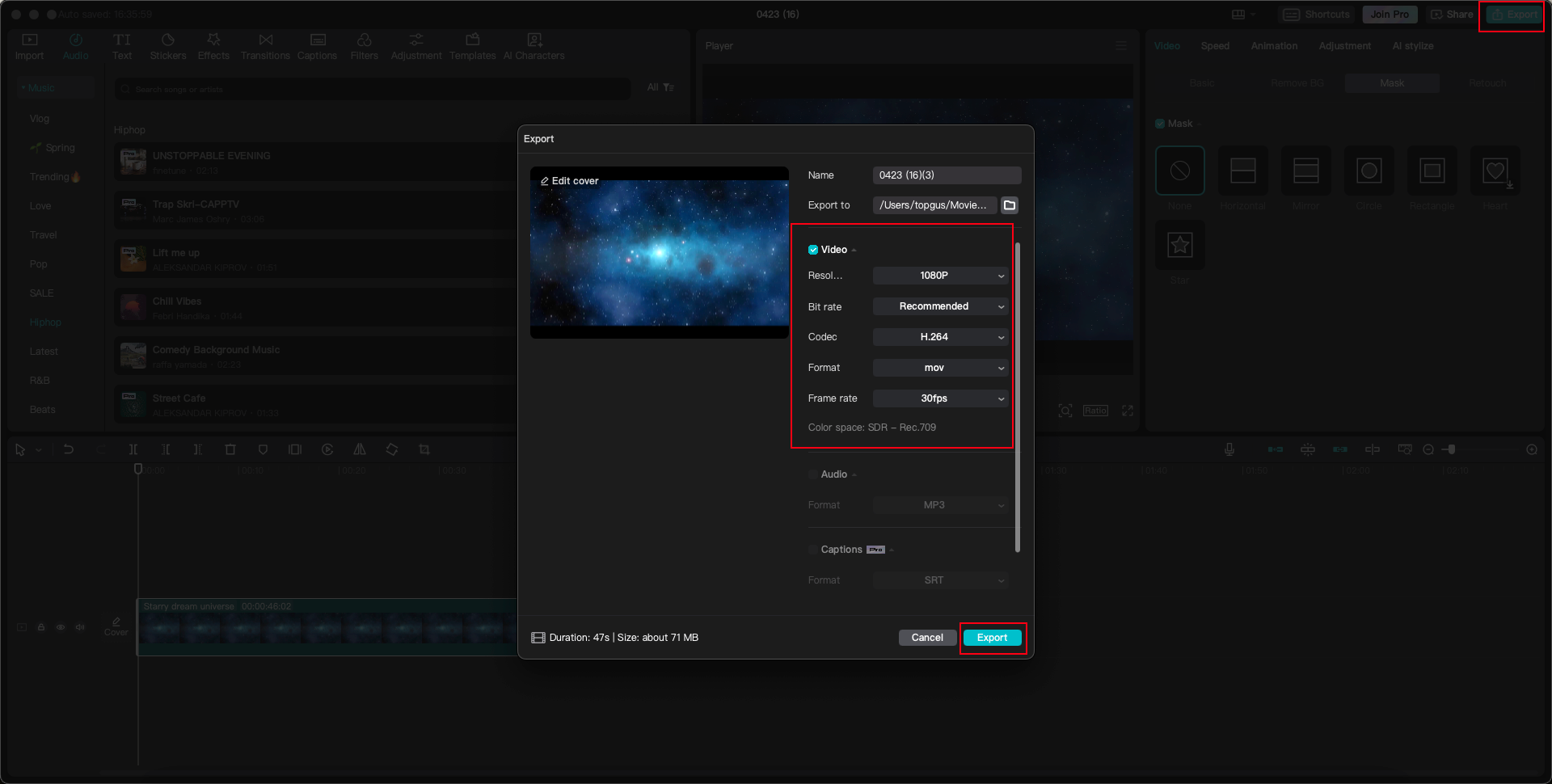Screen dimensions: 1552x784
Task: Click Cancel in the Export dialog
Action: pyautogui.click(x=927, y=638)
